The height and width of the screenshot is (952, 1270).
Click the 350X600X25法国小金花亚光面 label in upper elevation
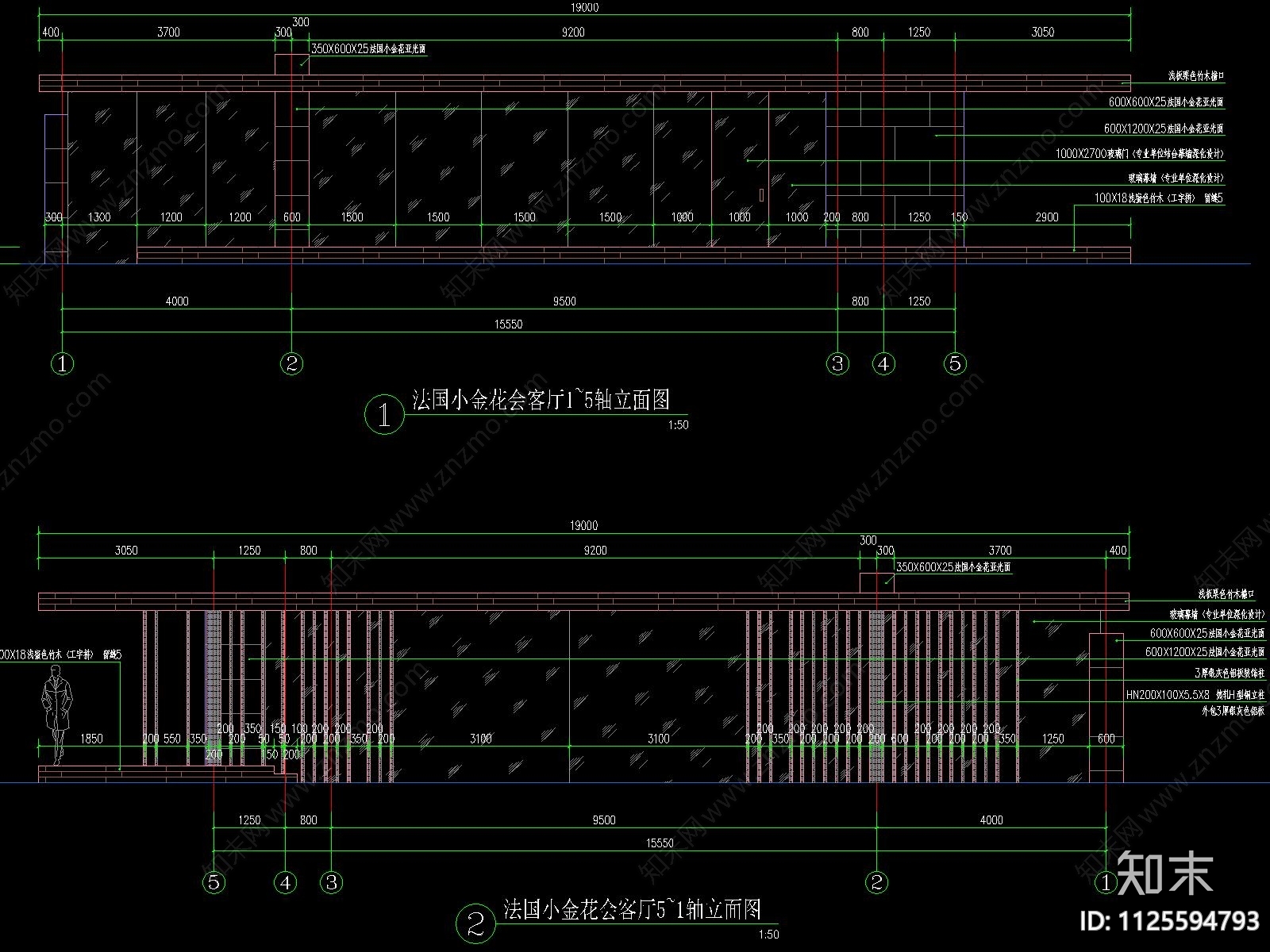pyautogui.click(x=368, y=49)
